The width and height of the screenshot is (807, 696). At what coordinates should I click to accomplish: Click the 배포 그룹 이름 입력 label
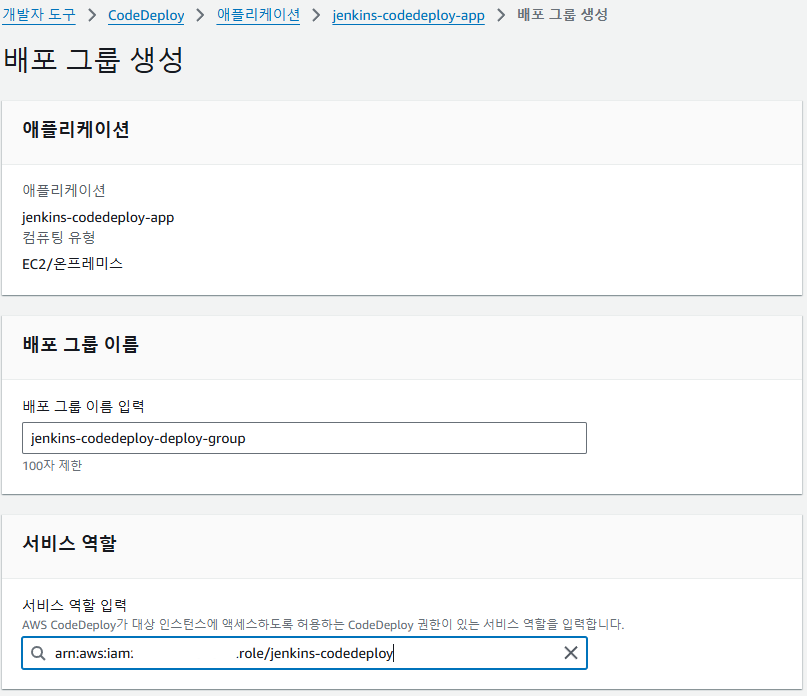(x=83, y=406)
